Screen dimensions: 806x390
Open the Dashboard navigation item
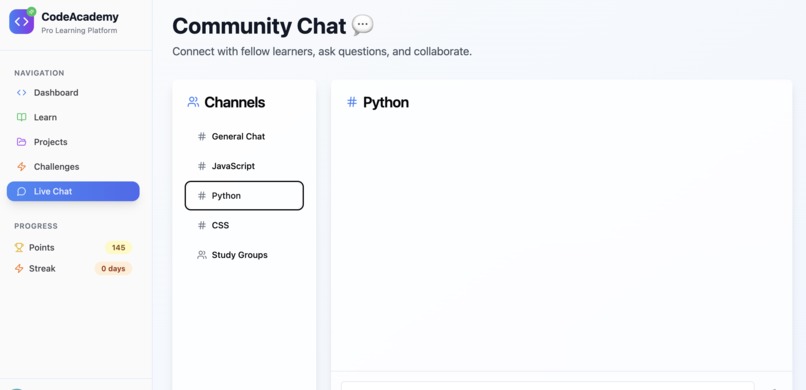point(73,93)
